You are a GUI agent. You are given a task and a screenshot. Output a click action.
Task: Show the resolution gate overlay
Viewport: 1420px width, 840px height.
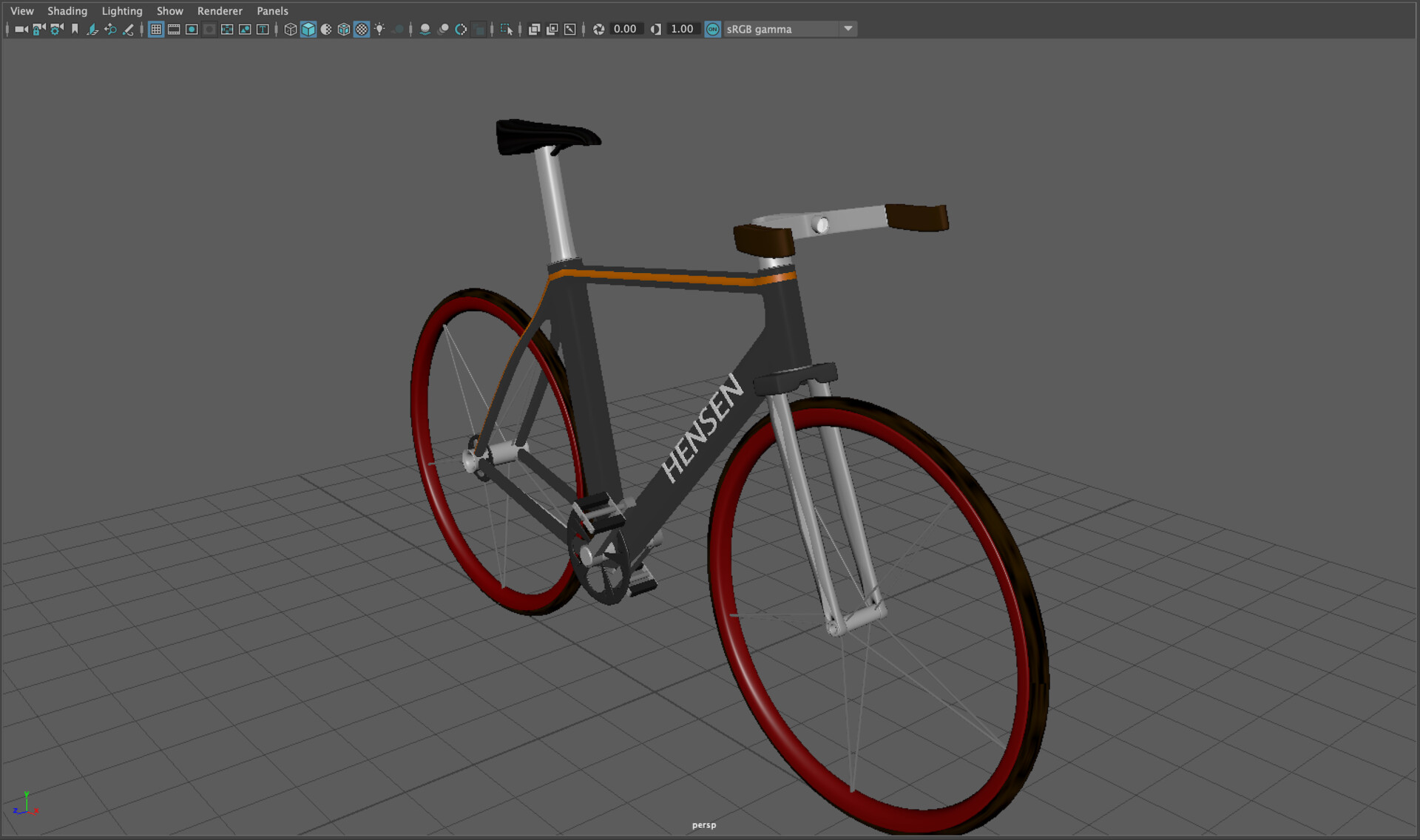click(192, 30)
